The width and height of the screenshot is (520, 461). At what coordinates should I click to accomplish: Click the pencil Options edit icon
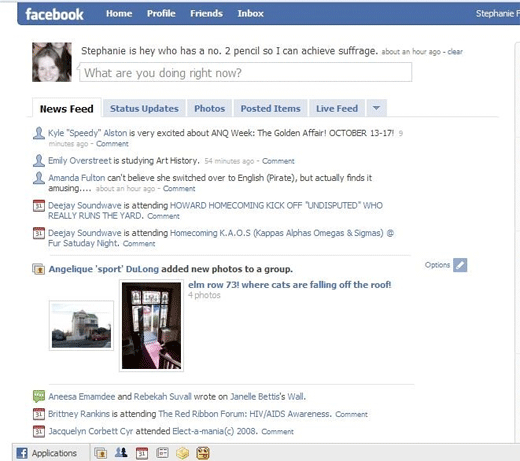click(460, 265)
